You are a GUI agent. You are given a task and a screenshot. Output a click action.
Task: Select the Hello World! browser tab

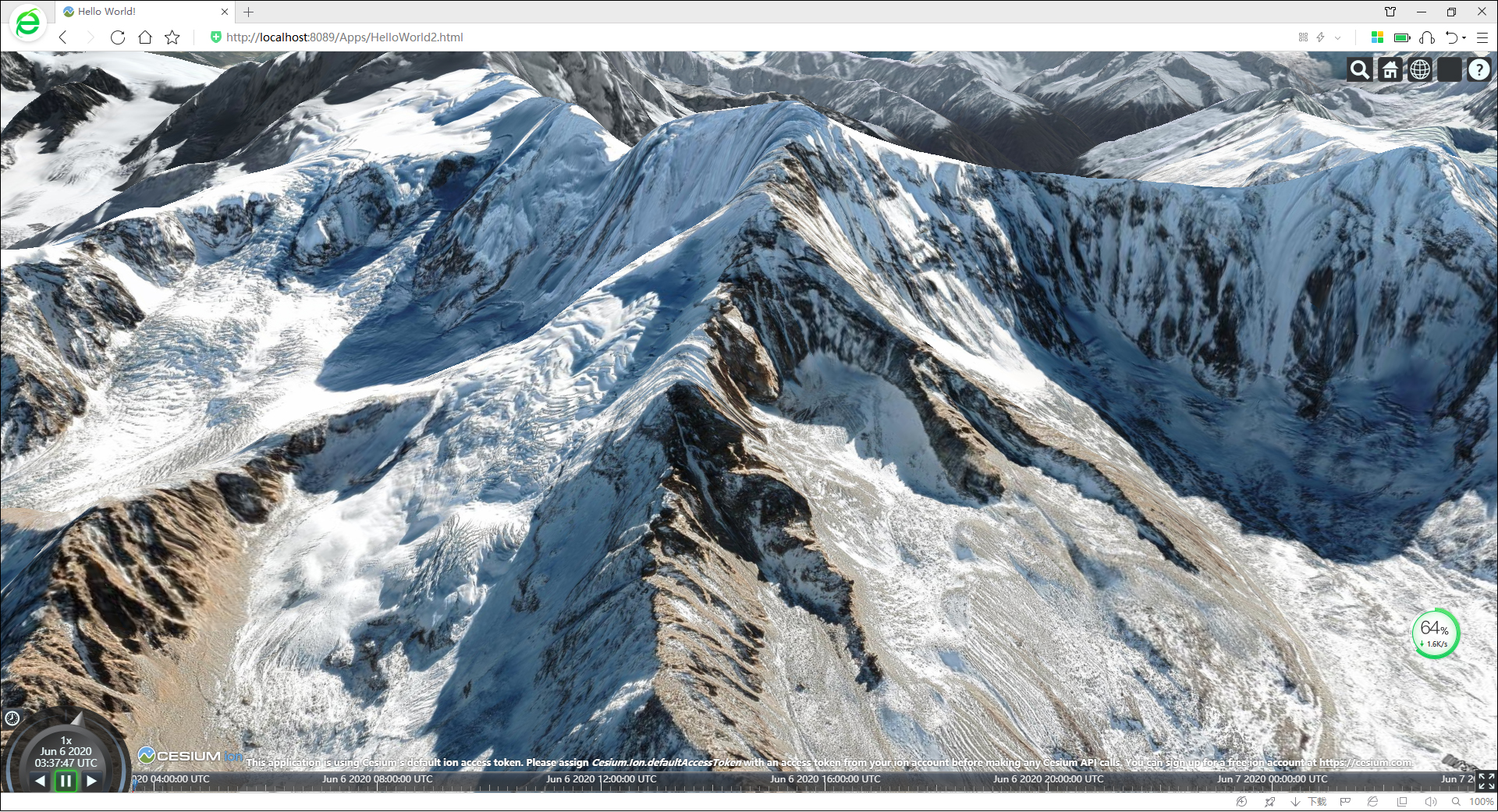[x=144, y=12]
